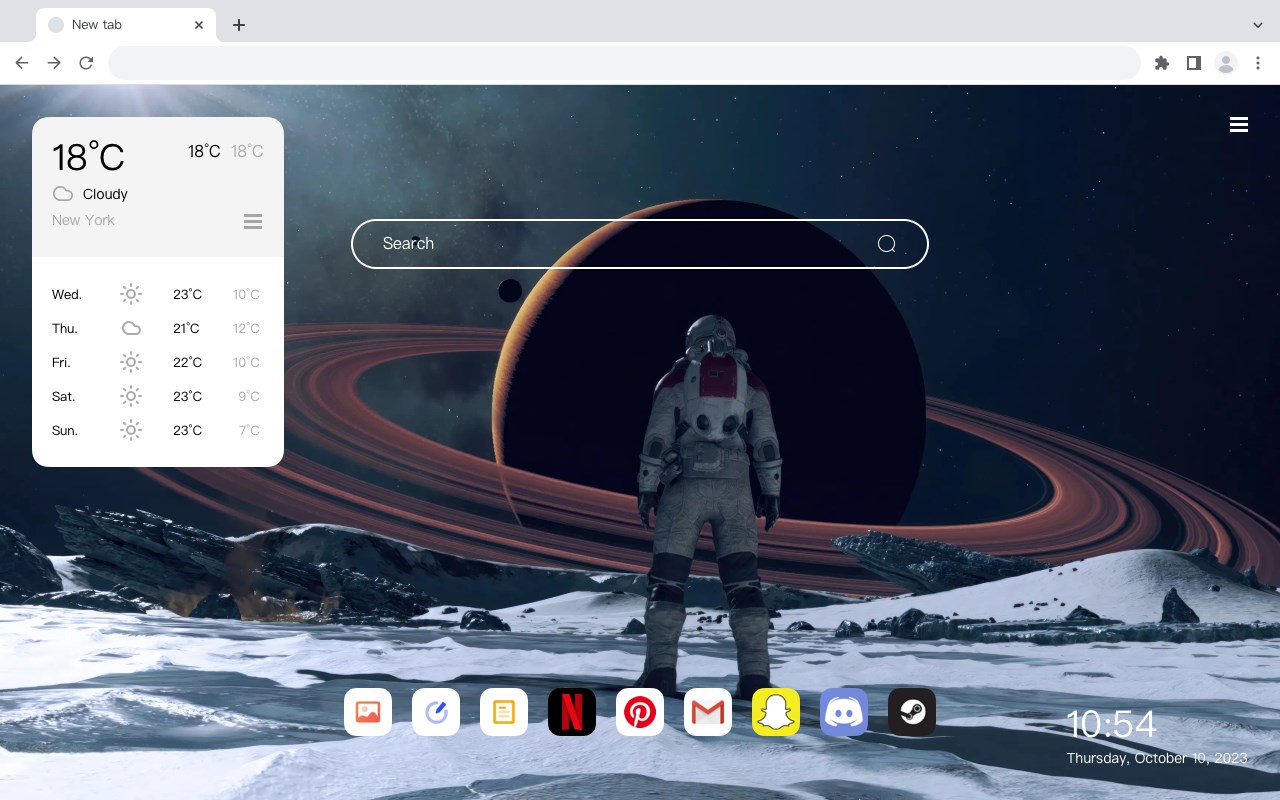Open the Chrome extensions puzzle icon

pos(1162,63)
